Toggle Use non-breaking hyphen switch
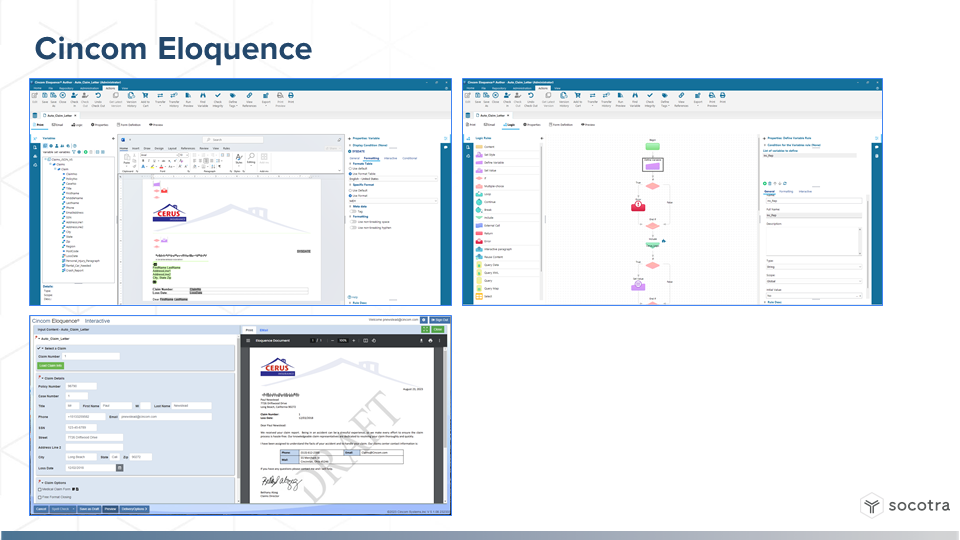 click(x=353, y=227)
